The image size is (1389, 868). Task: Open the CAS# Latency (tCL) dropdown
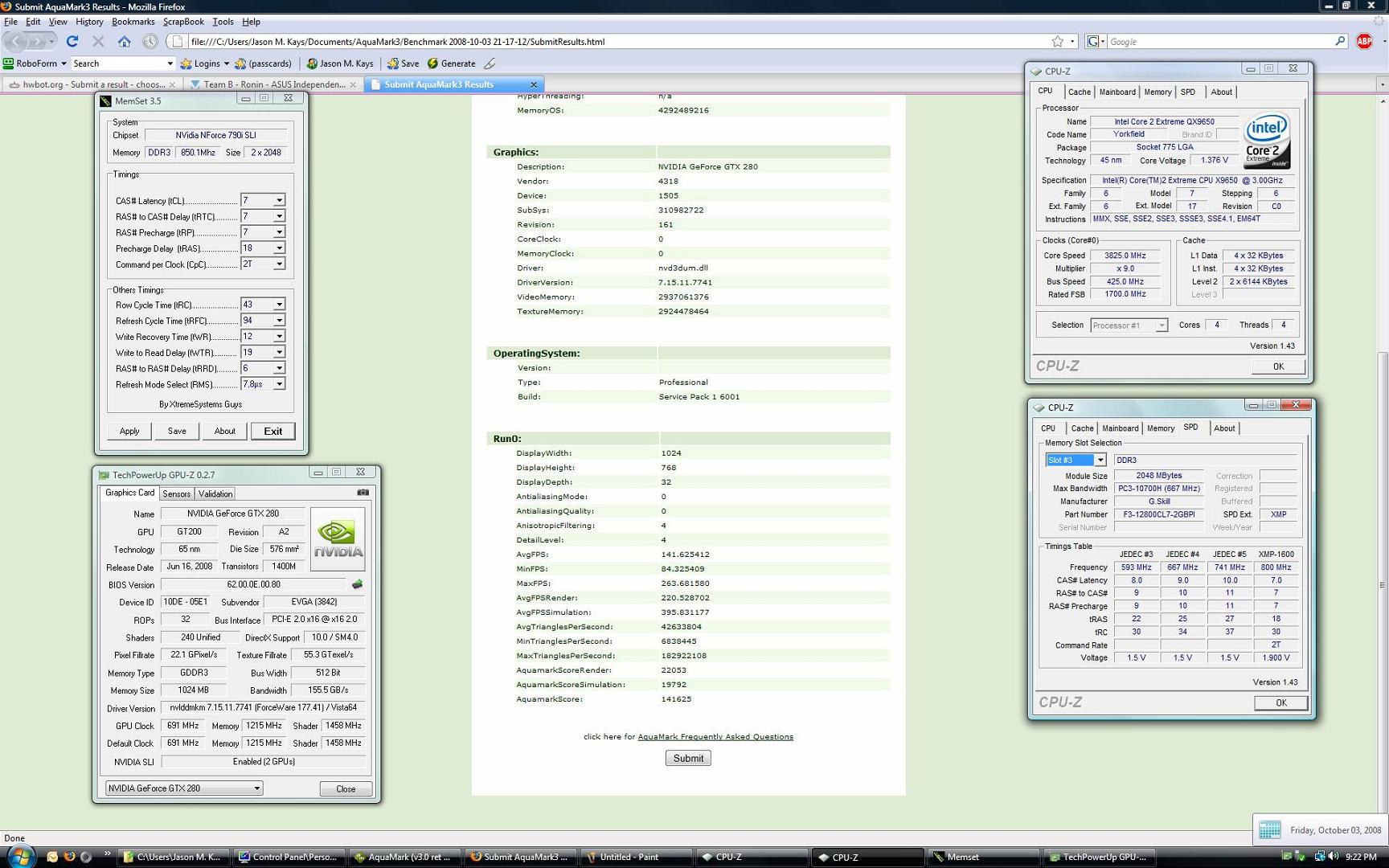point(279,200)
